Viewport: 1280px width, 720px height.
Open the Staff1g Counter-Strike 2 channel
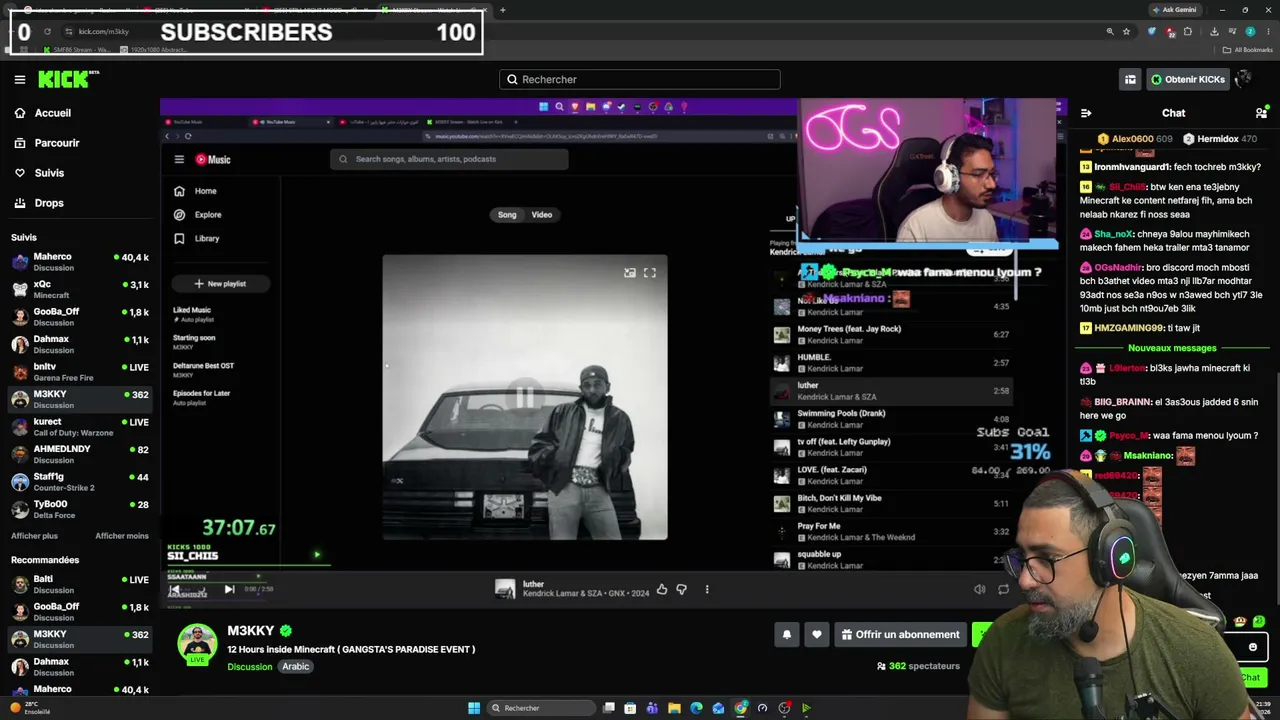(x=80, y=482)
